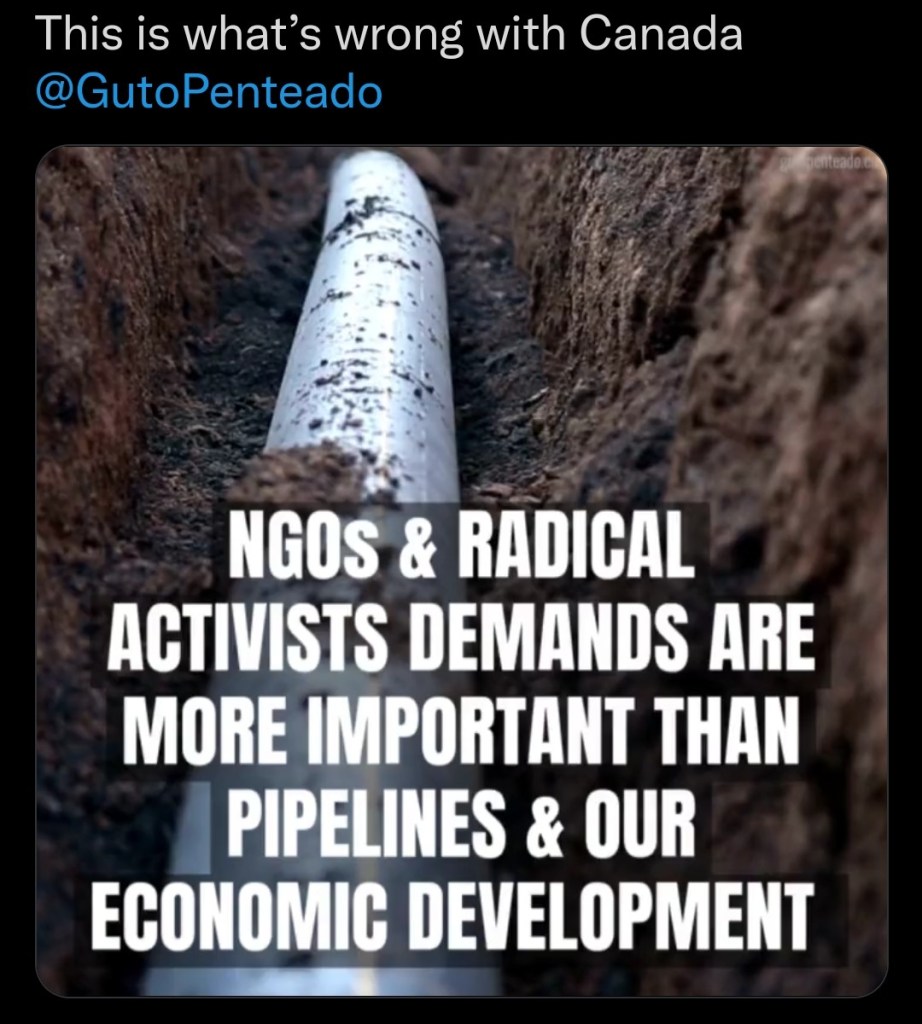Click the tweet text about Canada
The image size is (922, 1024).
click(x=389, y=33)
